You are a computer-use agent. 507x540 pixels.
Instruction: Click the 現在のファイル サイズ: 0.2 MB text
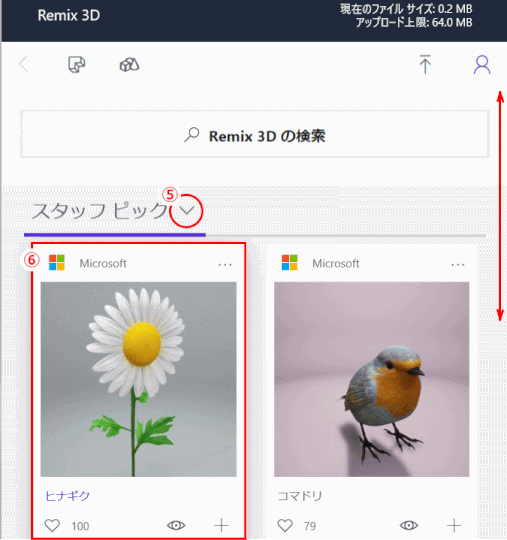pyautogui.click(x=406, y=9)
